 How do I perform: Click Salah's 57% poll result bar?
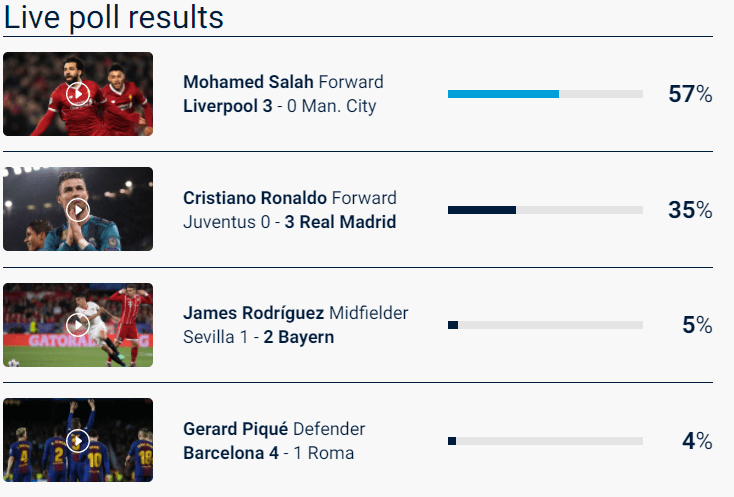545,94
